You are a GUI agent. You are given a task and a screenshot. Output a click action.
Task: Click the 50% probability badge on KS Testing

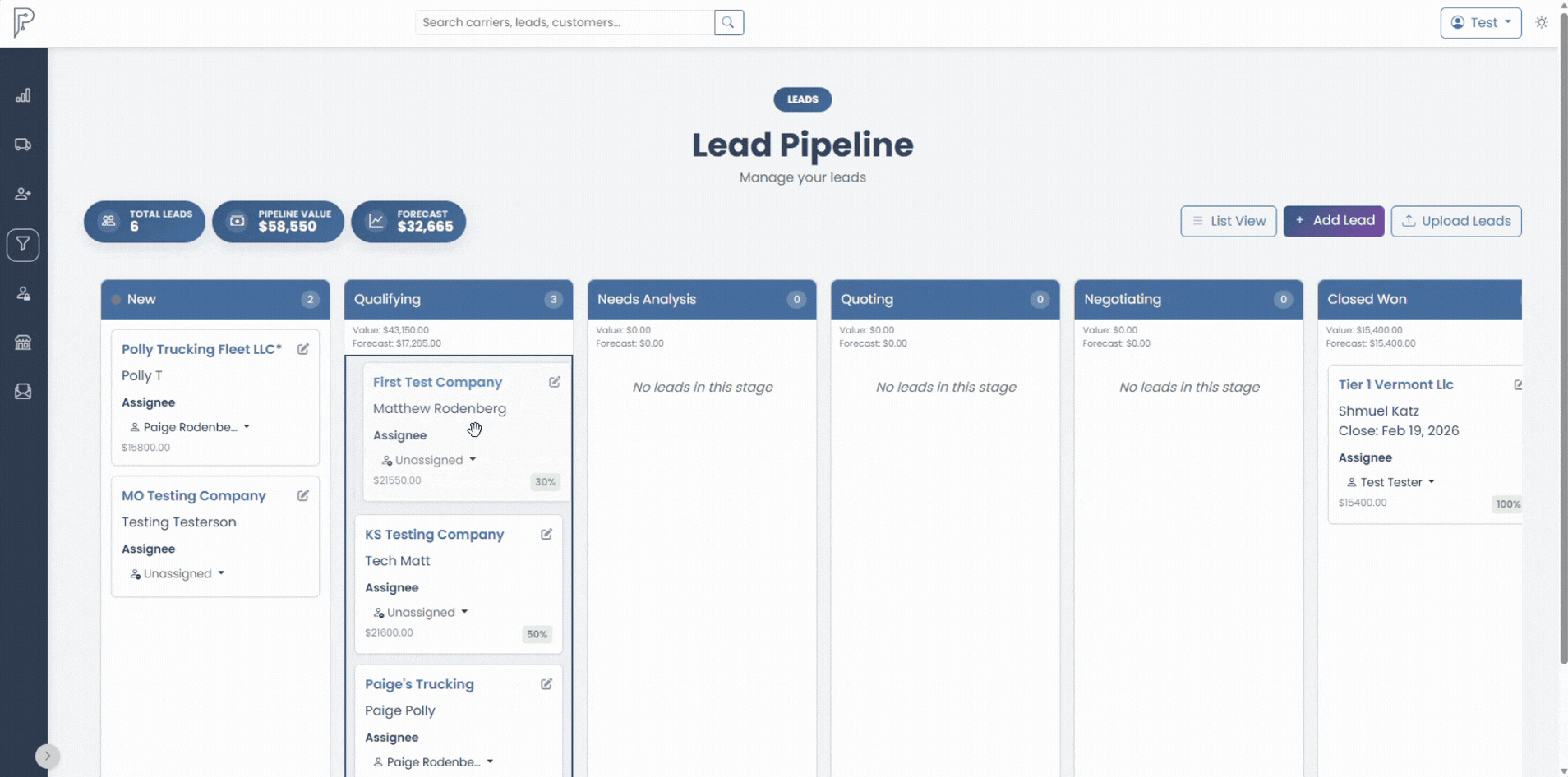click(537, 633)
